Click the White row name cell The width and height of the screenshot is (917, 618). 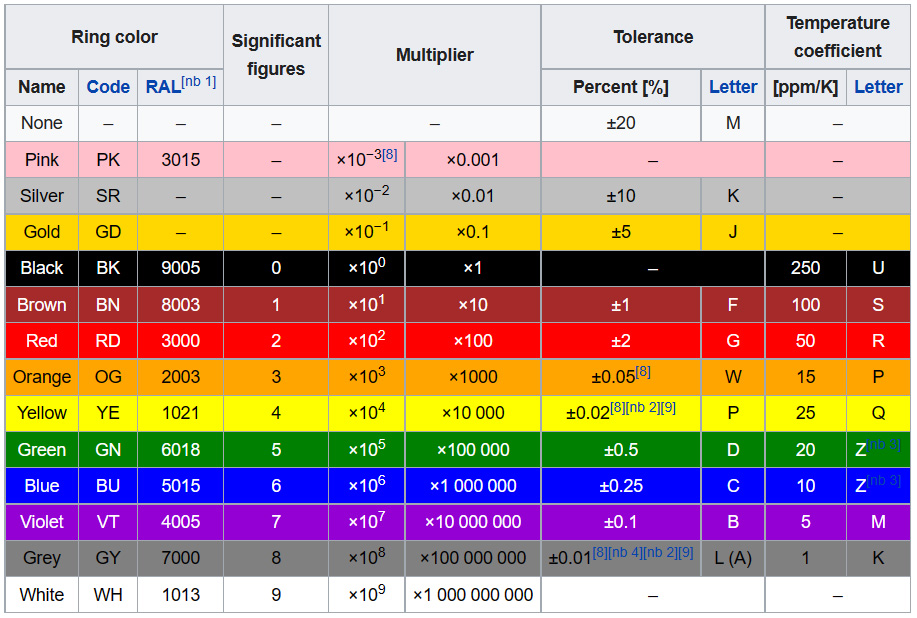point(41,595)
